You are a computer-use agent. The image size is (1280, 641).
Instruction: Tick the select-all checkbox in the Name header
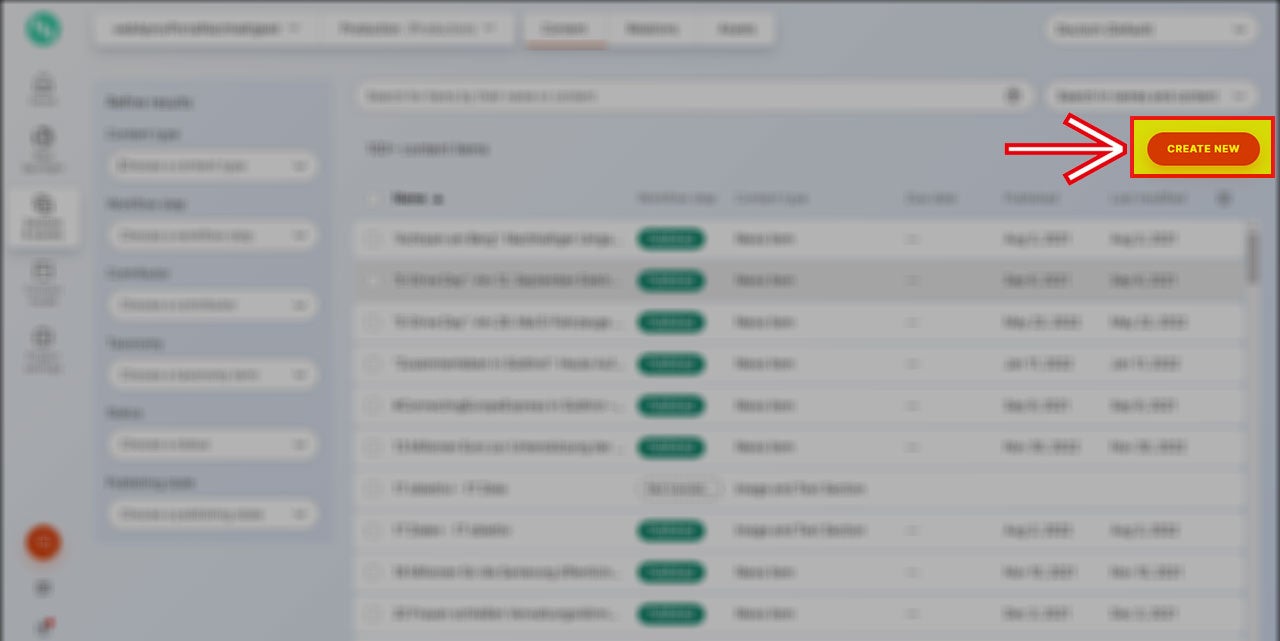click(373, 199)
